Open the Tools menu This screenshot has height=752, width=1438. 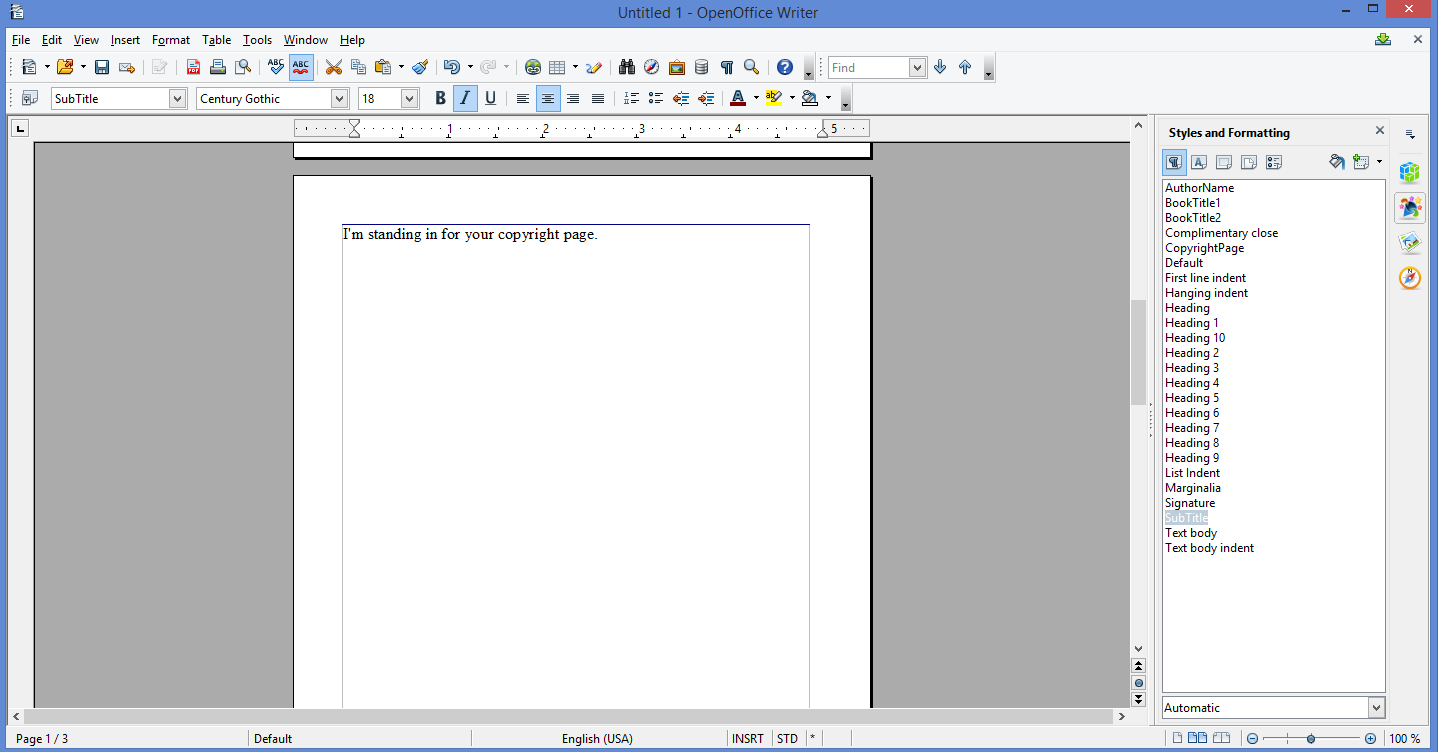[x=257, y=40]
